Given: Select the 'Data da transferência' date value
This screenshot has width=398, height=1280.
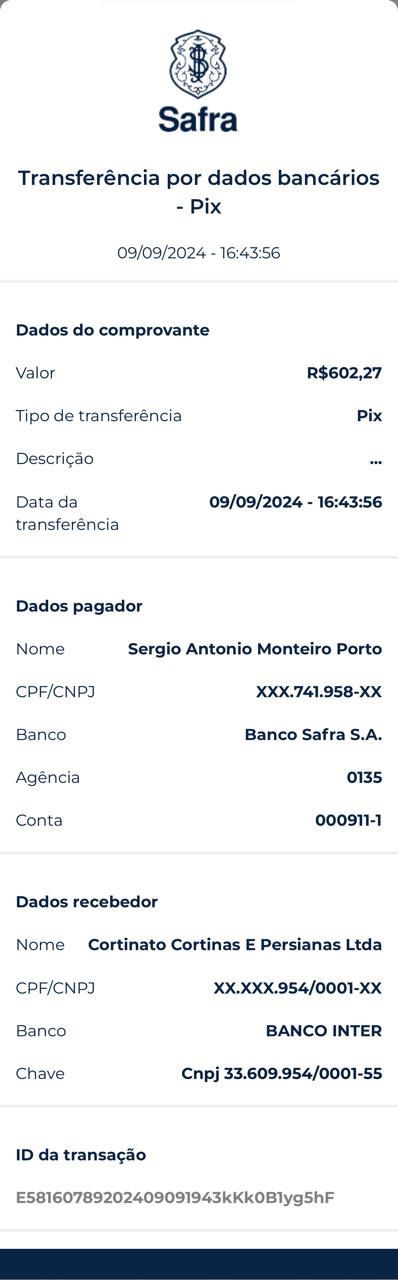Looking at the screenshot, I should point(295,502).
